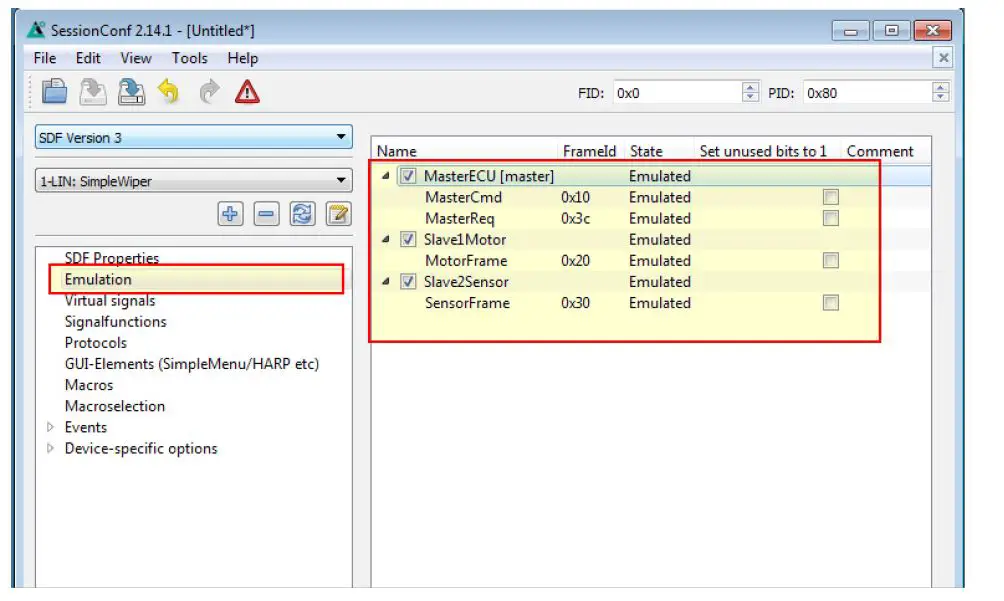This screenshot has height=601, width=1004.
Task: Select SDF Properties in the tree
Action: (111, 258)
